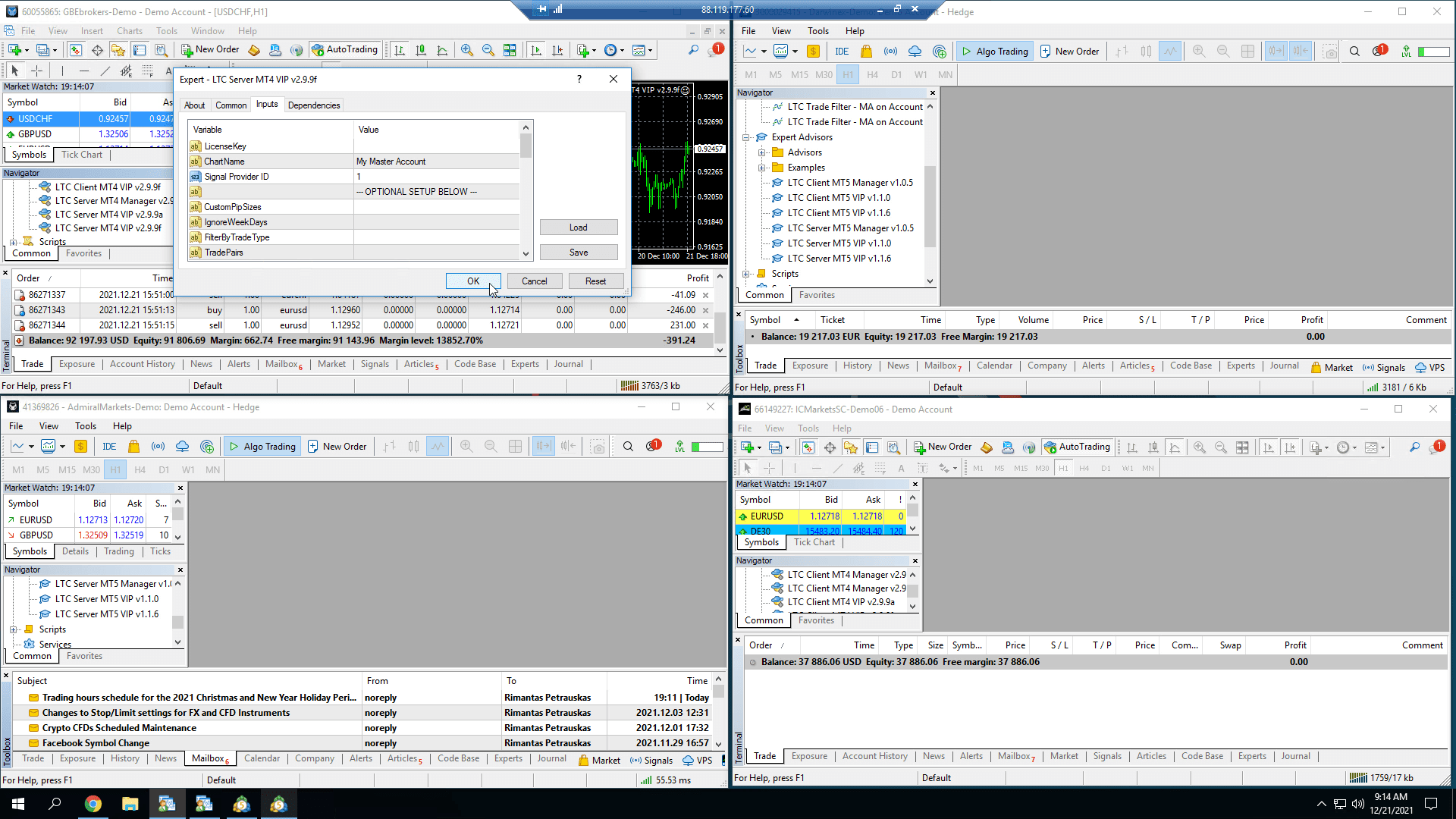This screenshot has height=819, width=1456.
Task: Click search magnifier in top-right MT5 toolbar
Action: 1354,52
